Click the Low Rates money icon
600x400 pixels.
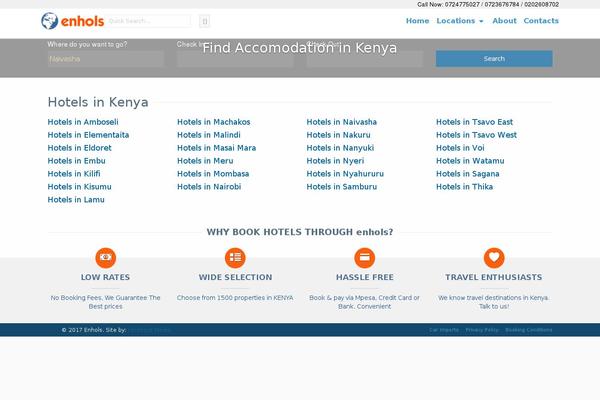pos(106,258)
